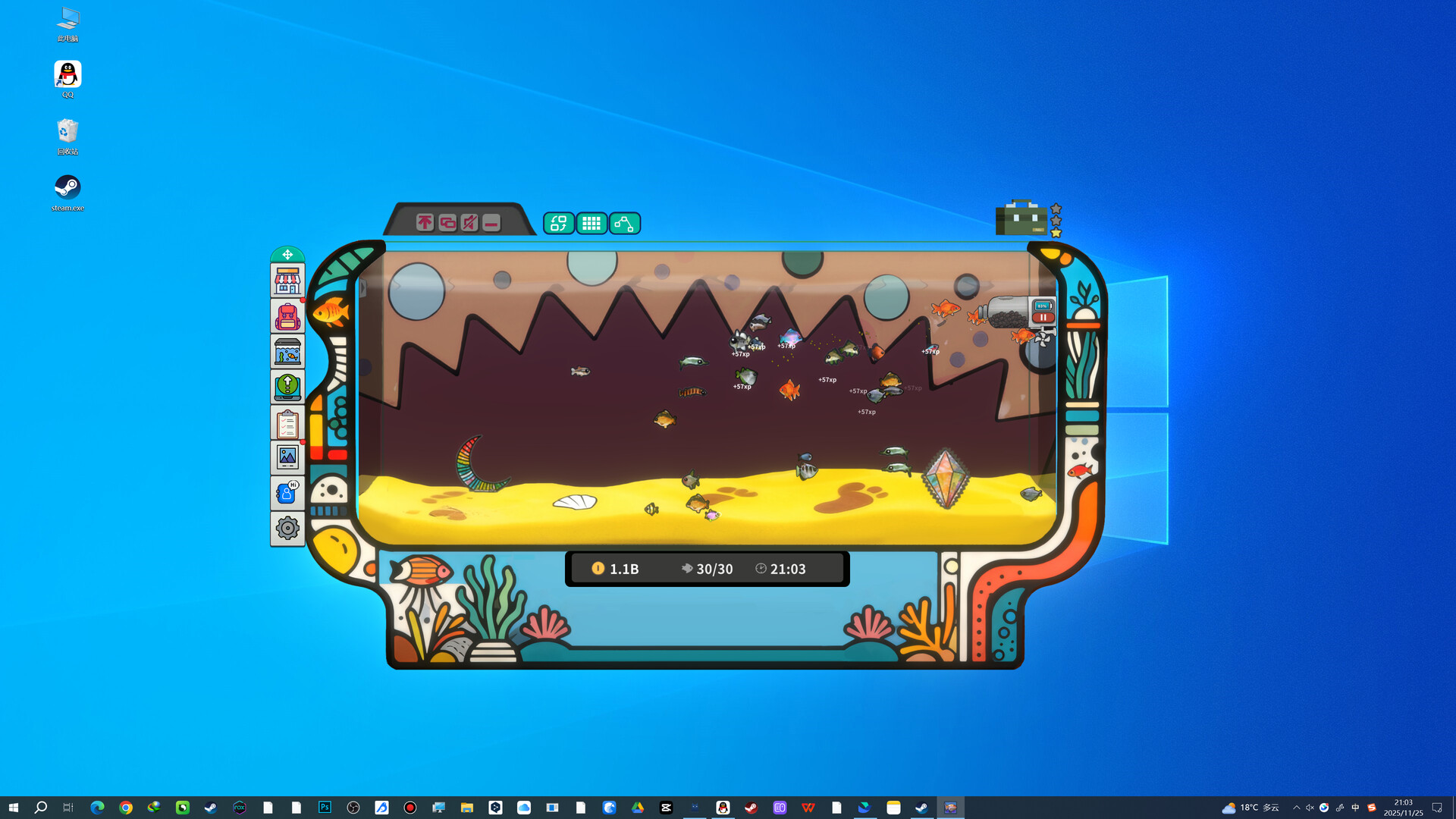This screenshot has height=819, width=1456.
Task: Click the teal path nodes button
Action: click(624, 223)
